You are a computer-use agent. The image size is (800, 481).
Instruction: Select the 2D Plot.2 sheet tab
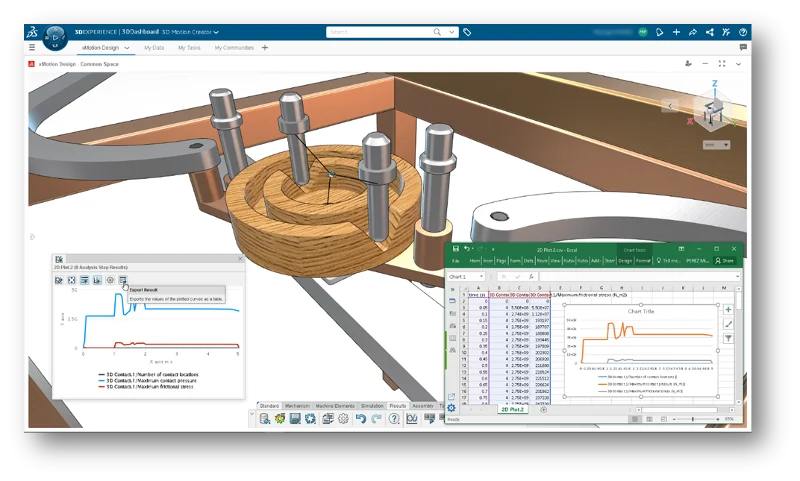click(512, 409)
